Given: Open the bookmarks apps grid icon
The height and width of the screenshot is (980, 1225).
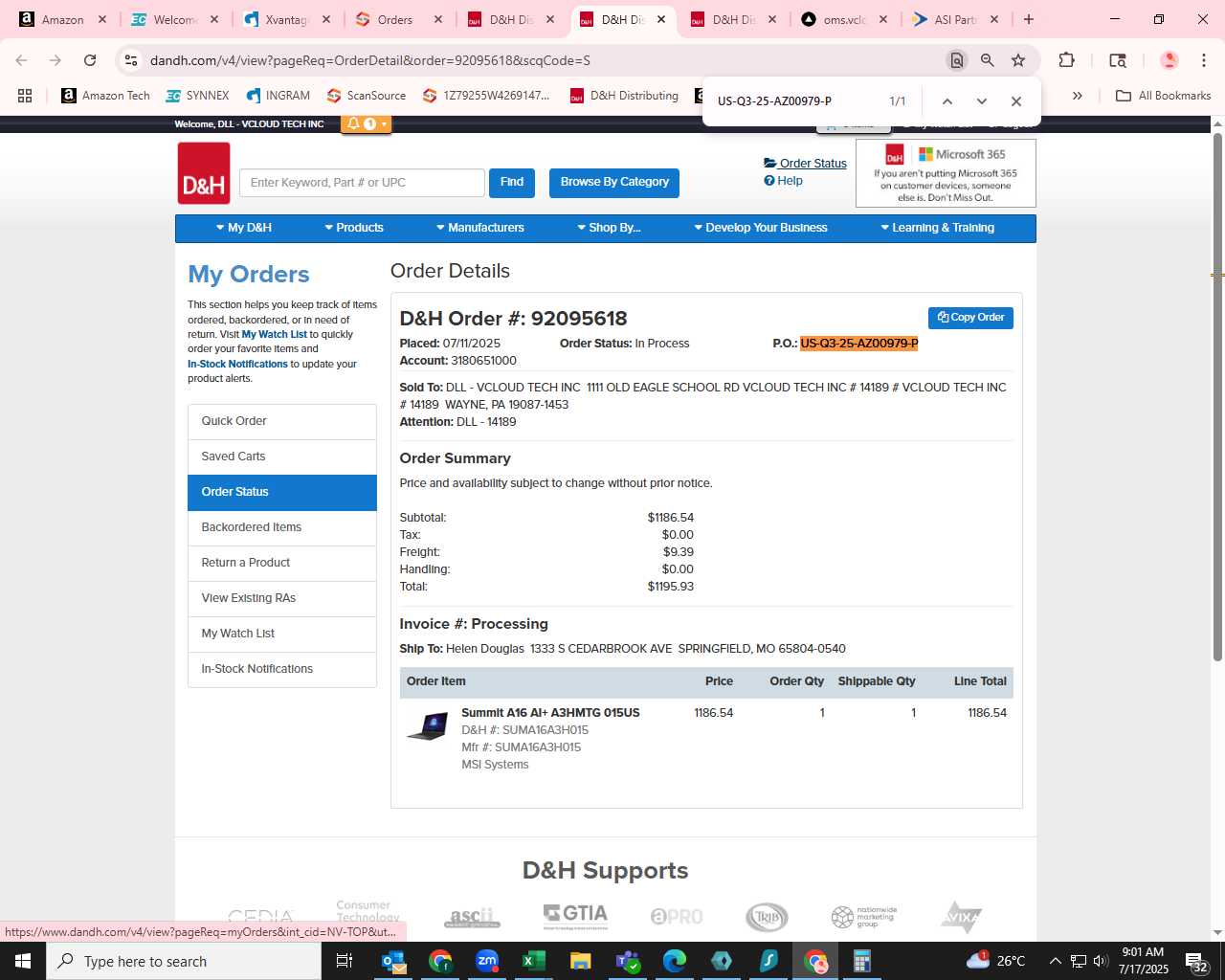Looking at the screenshot, I should pyautogui.click(x=25, y=96).
